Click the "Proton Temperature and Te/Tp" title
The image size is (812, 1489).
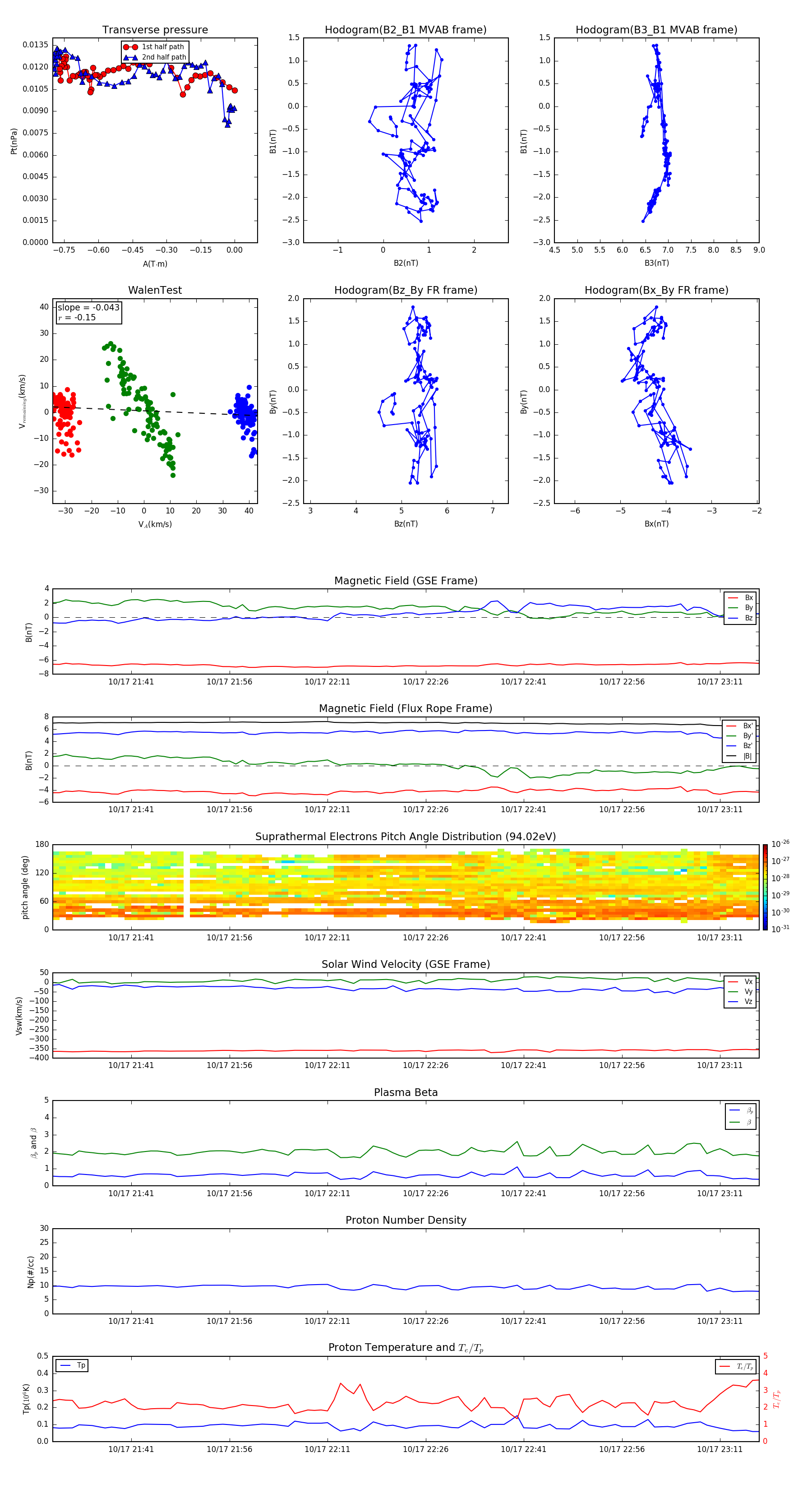pyautogui.click(x=406, y=1348)
